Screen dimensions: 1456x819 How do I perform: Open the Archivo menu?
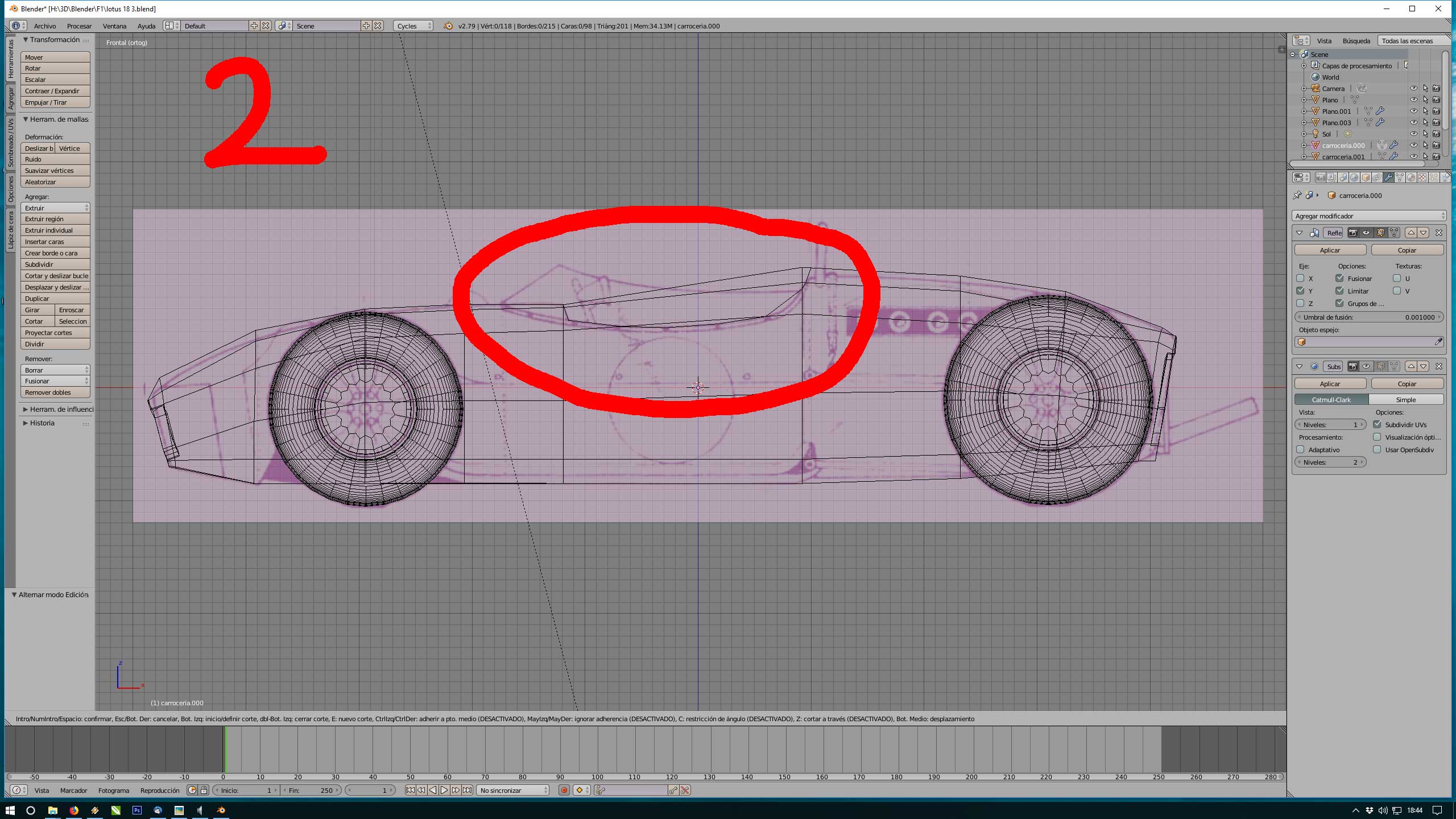click(x=44, y=26)
